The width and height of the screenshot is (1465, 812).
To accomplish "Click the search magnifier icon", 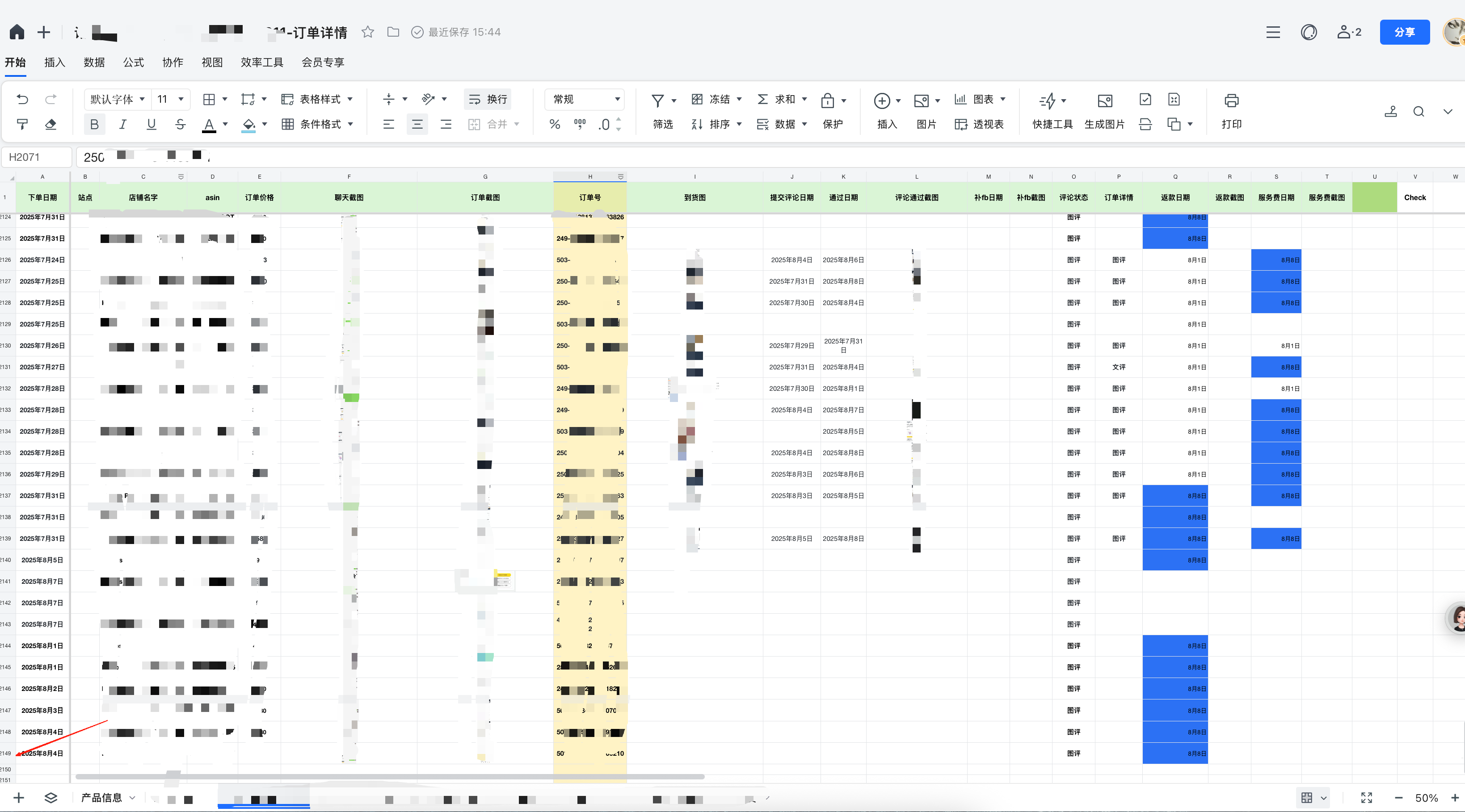I will tap(1419, 111).
